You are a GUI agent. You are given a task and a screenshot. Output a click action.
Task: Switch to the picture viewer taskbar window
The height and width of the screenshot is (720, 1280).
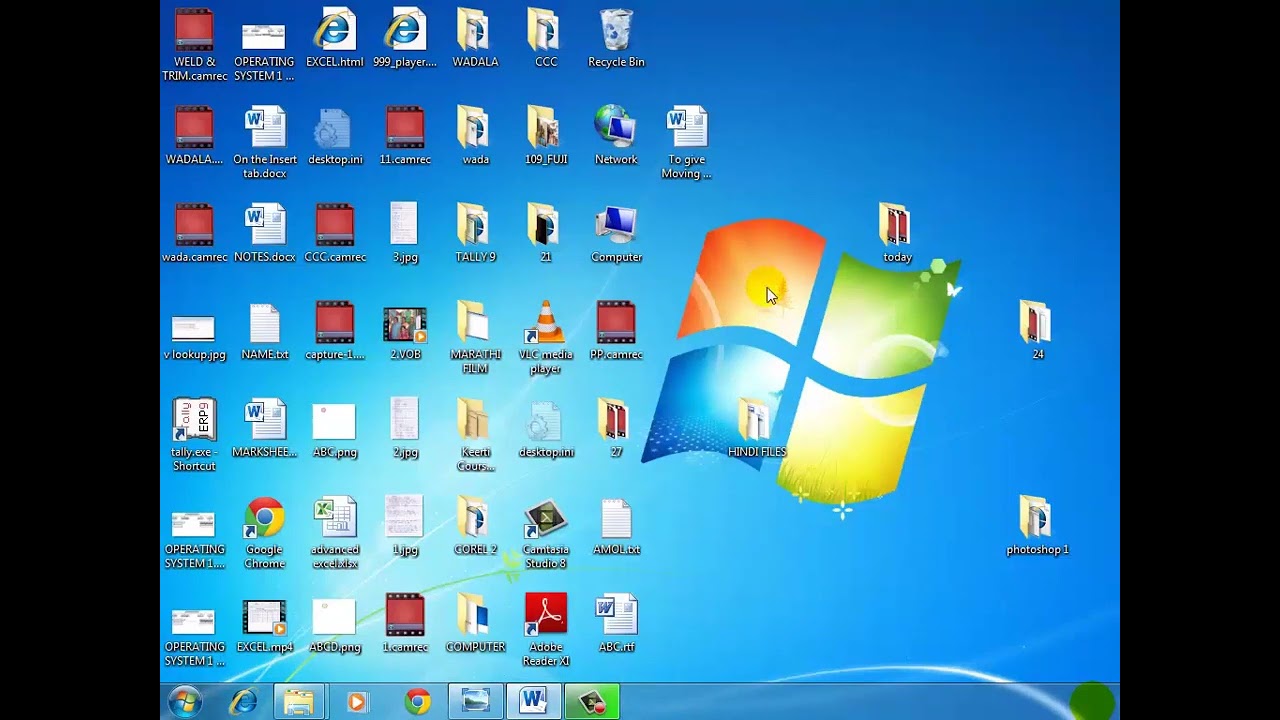pyautogui.click(x=475, y=702)
